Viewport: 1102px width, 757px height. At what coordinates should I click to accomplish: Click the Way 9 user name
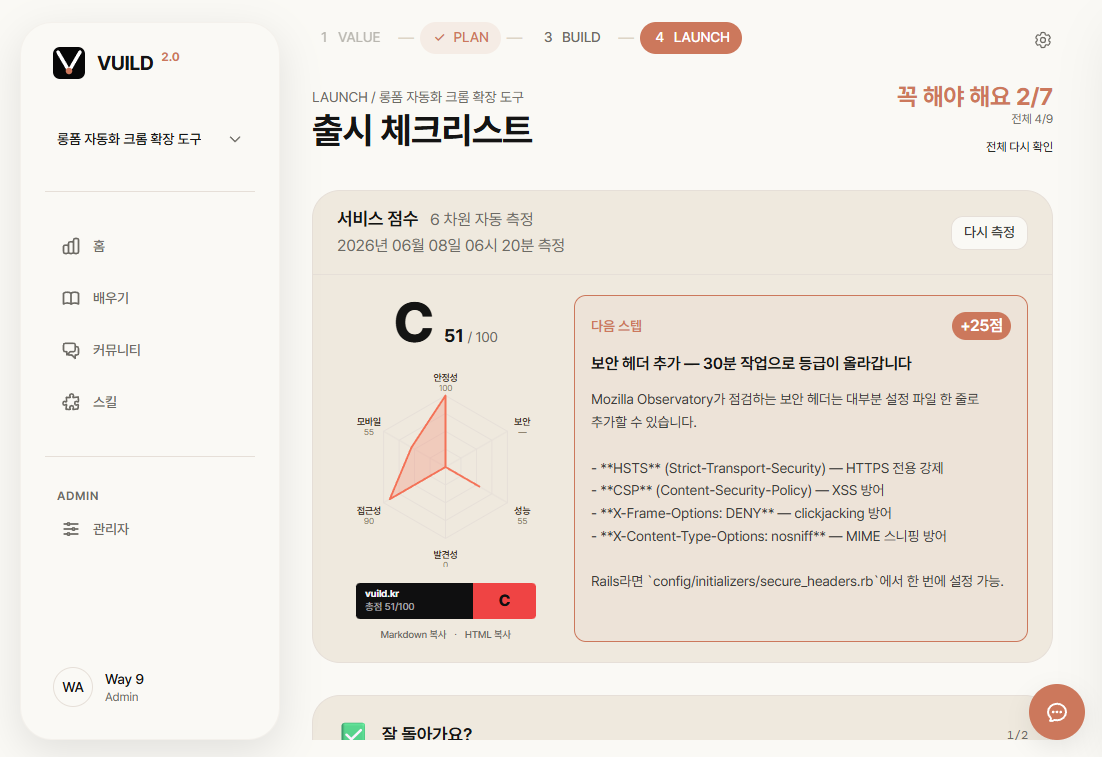tap(124, 679)
